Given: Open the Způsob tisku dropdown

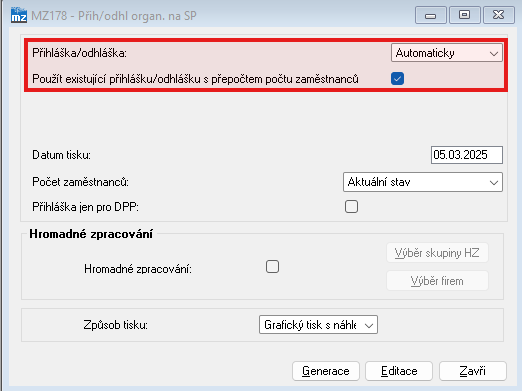Looking at the screenshot, I should [318, 325].
